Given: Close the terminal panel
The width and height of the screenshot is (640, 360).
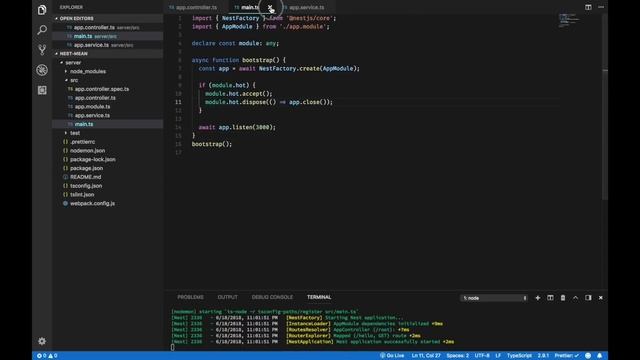Looking at the screenshot, I should [x=600, y=298].
